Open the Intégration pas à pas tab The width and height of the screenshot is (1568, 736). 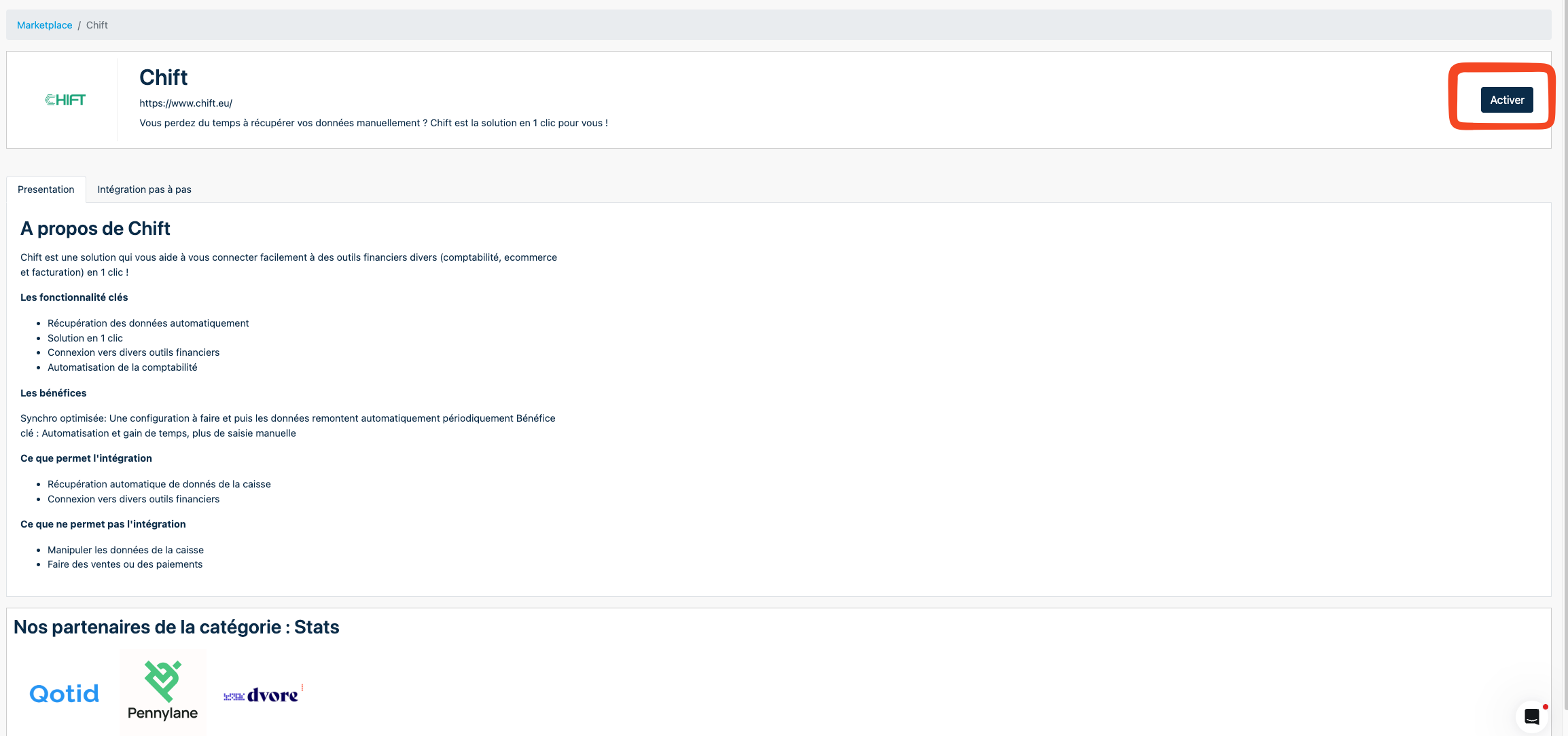tap(144, 189)
